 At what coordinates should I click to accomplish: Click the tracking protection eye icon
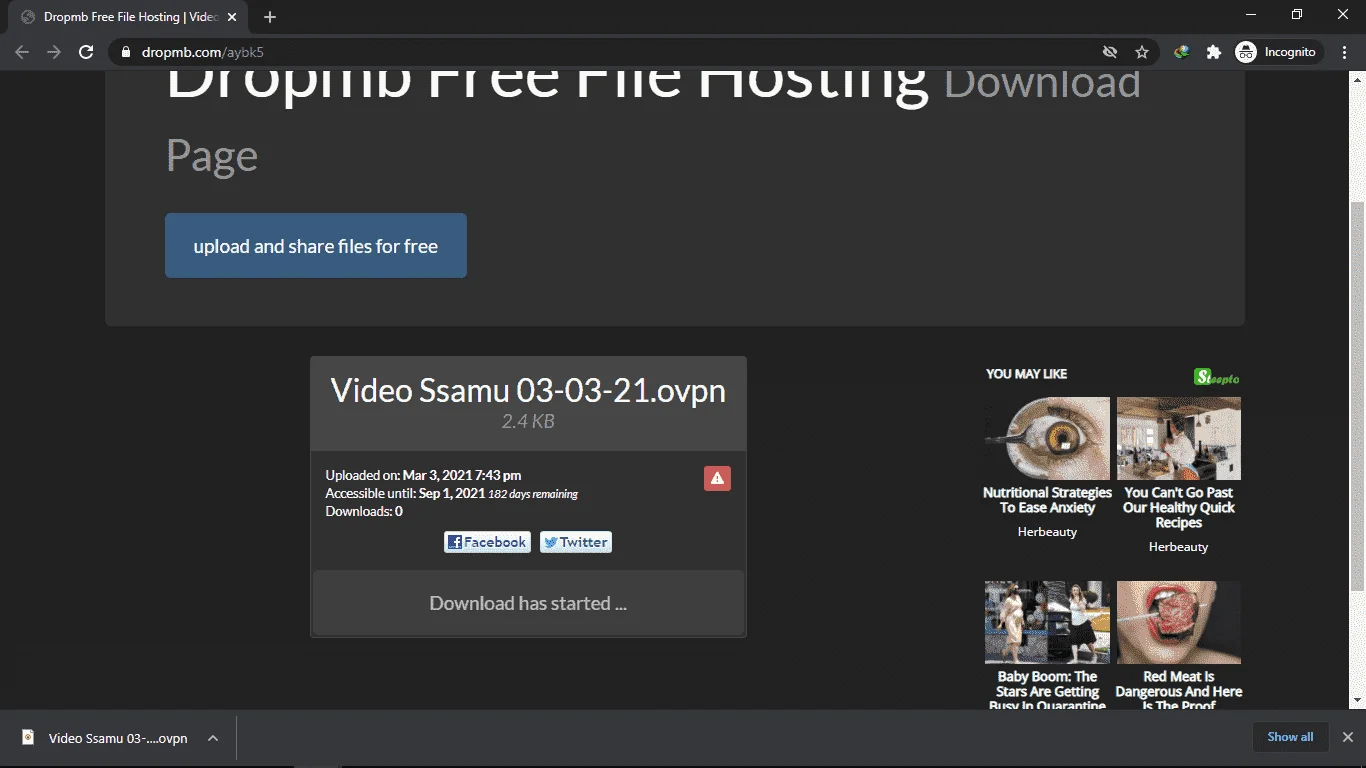pyautogui.click(x=1109, y=52)
